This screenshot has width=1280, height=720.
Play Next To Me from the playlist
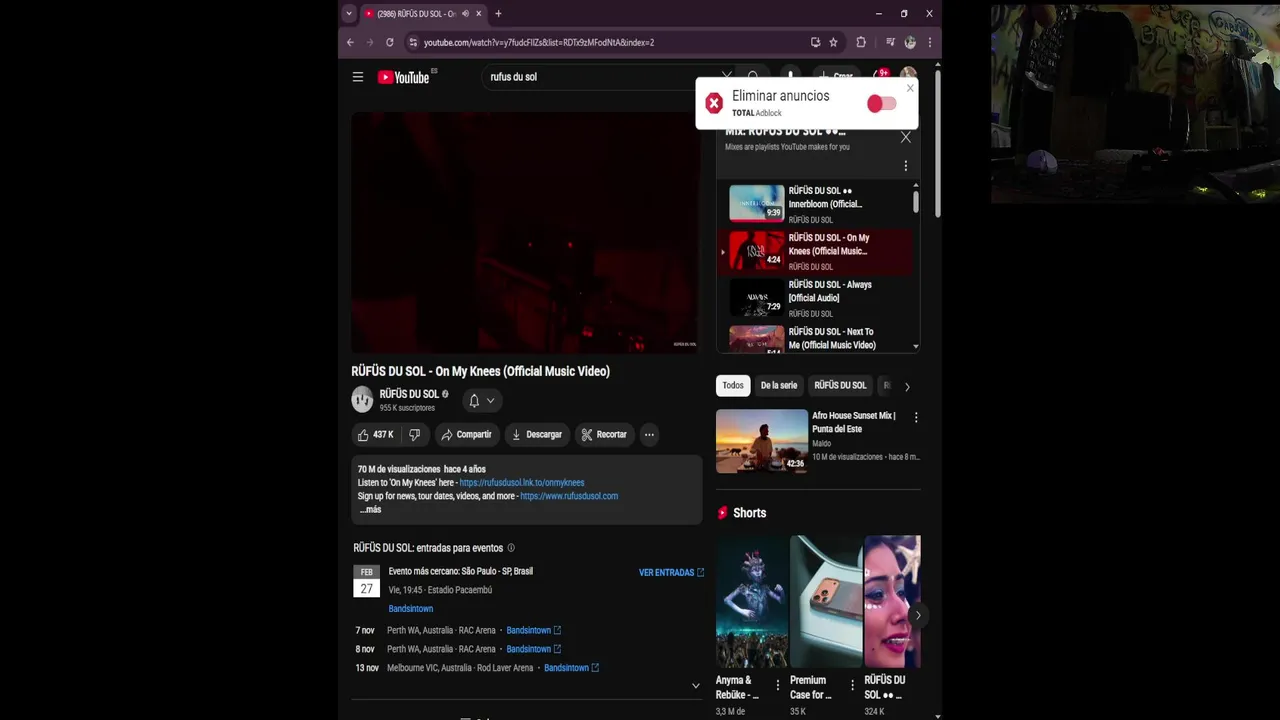[817, 339]
